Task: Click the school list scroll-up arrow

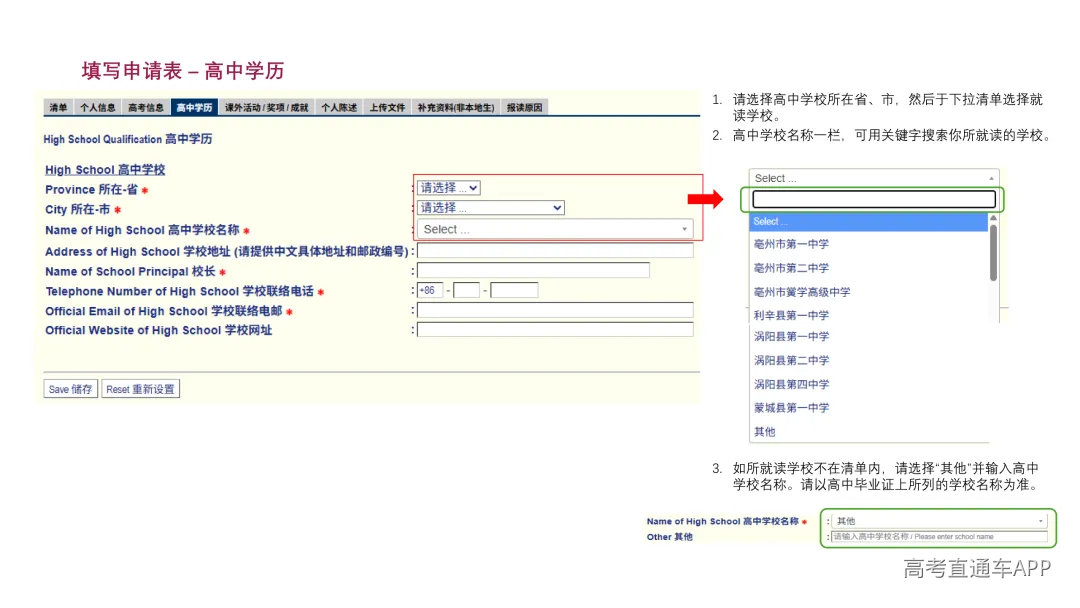Action: [993, 218]
